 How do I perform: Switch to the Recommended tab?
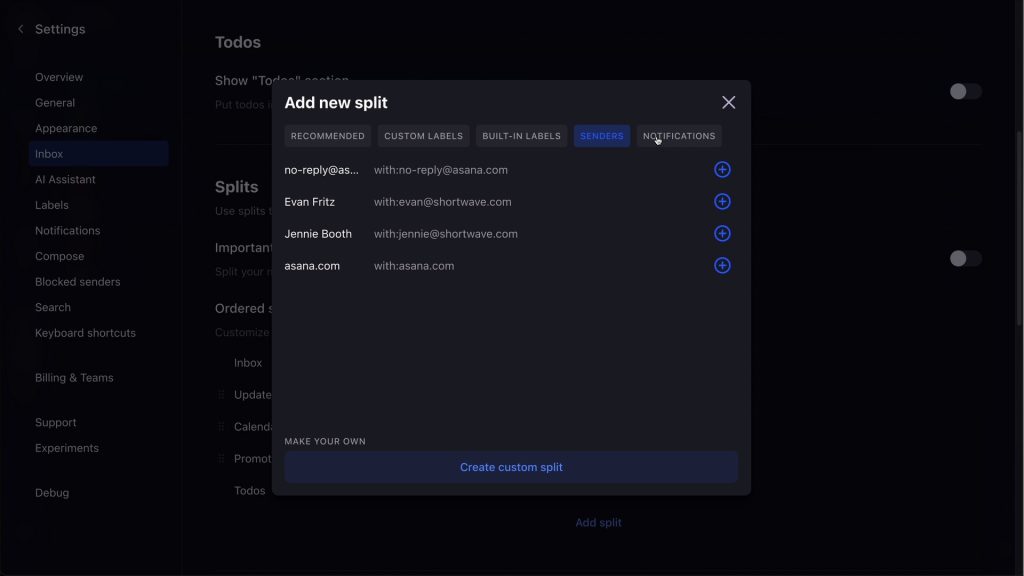pyautogui.click(x=327, y=136)
